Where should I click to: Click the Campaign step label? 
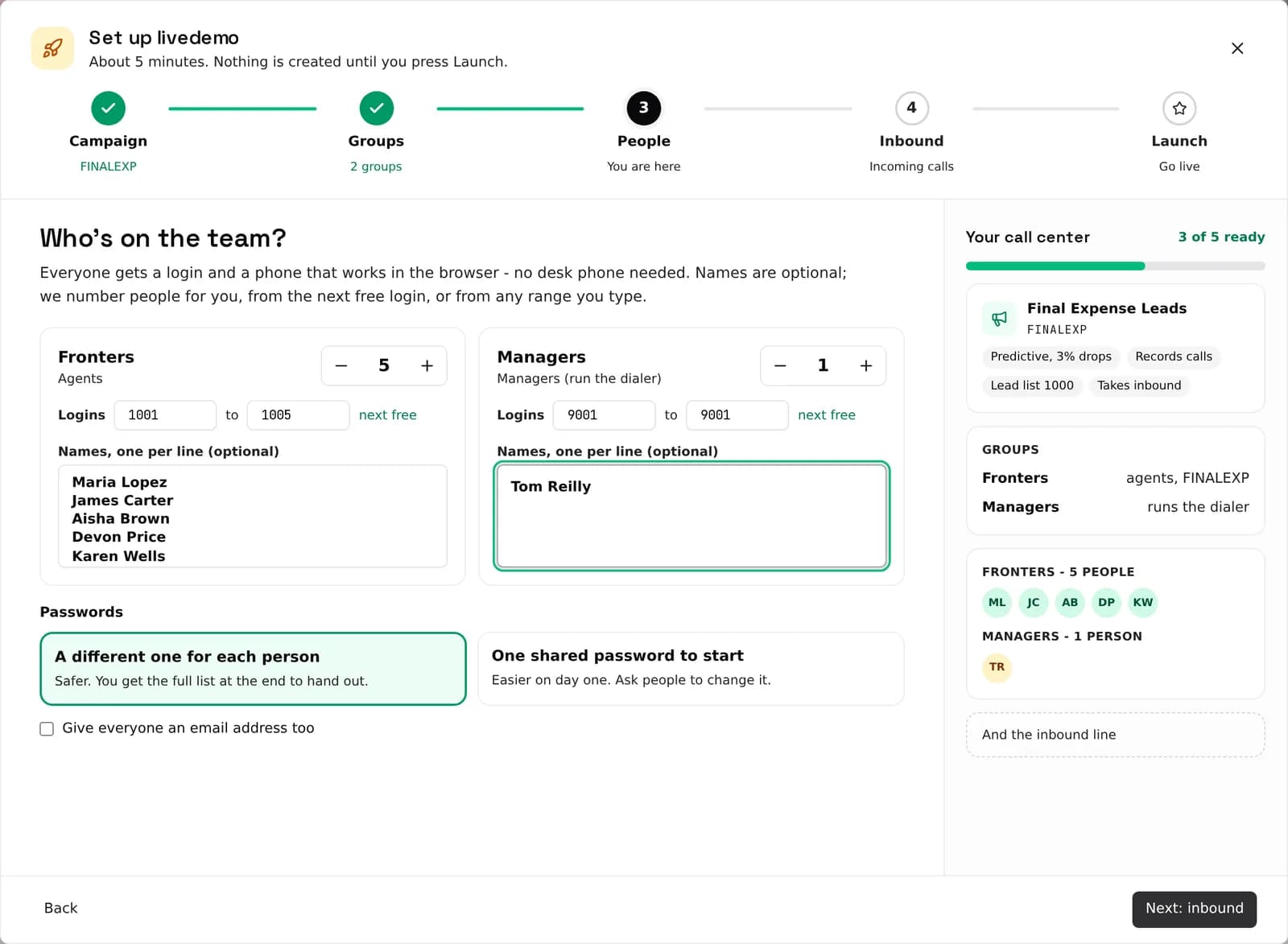coord(108,141)
